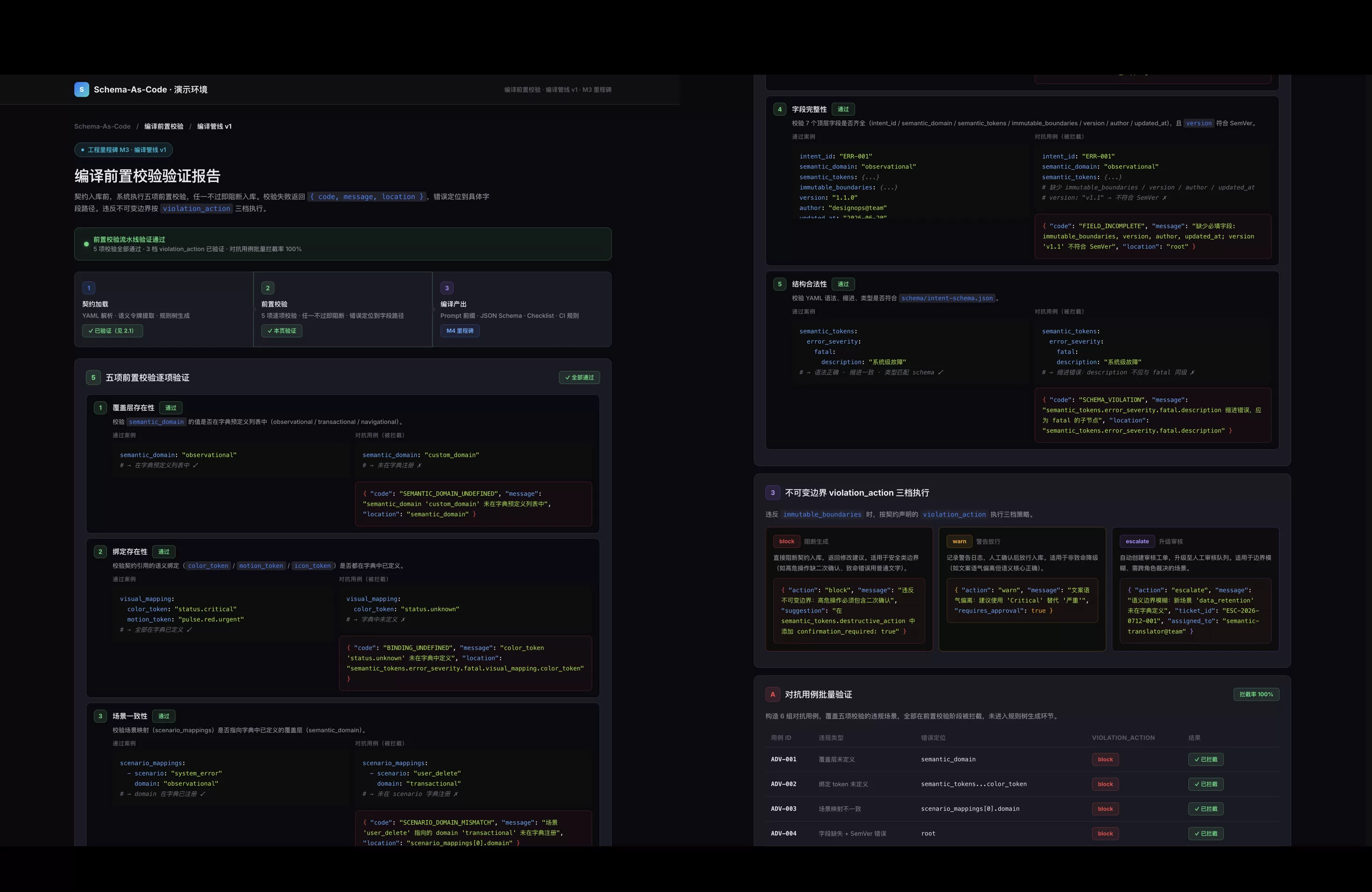Click the green dot in 前置校验流水线验证通过 banner
This screenshot has width=1372, height=892.
click(86, 244)
